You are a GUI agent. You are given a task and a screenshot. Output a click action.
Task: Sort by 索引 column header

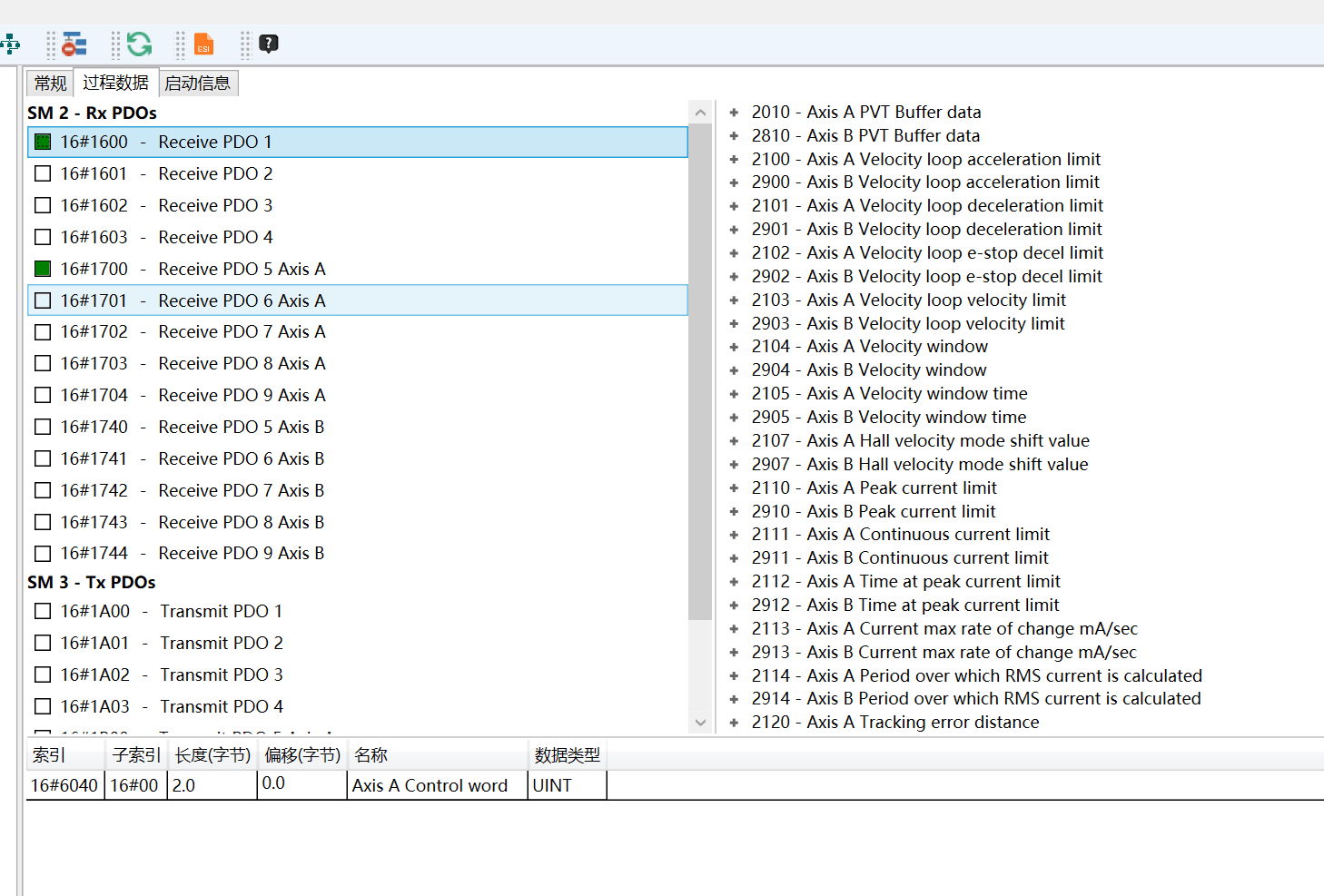pyautogui.click(x=66, y=755)
